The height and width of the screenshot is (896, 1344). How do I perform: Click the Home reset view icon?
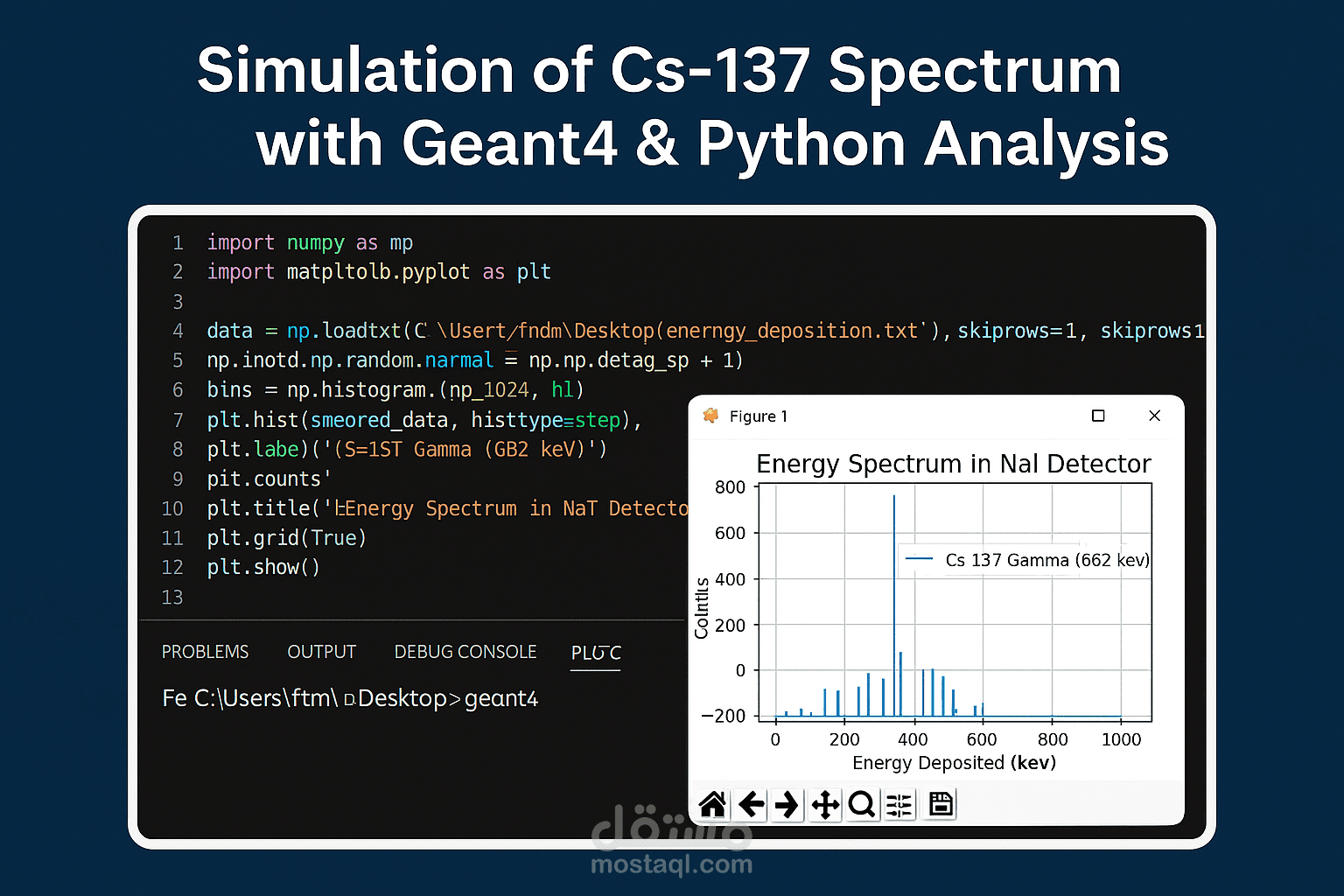coord(712,804)
